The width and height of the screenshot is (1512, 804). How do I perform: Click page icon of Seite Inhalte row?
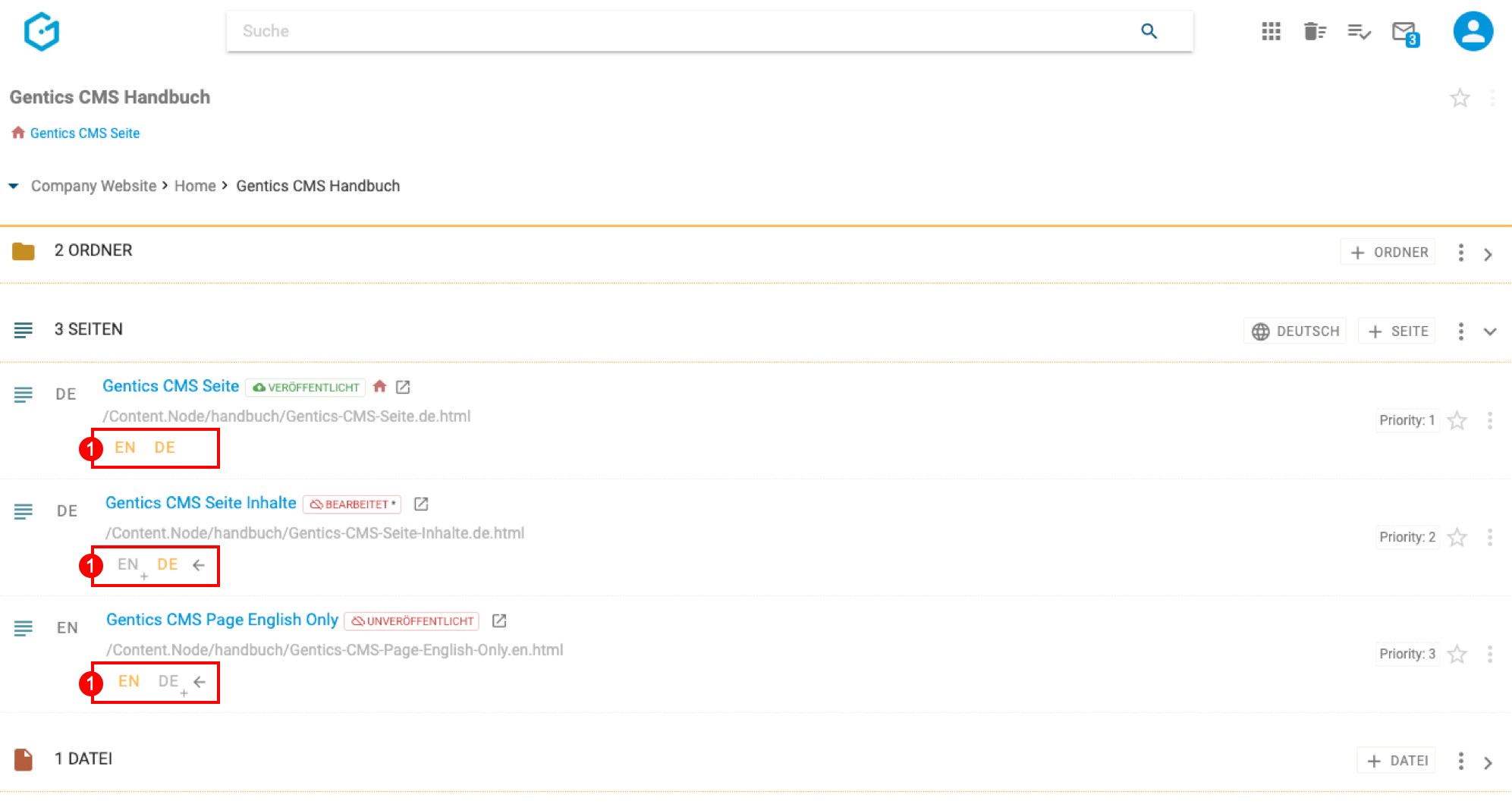coord(24,511)
